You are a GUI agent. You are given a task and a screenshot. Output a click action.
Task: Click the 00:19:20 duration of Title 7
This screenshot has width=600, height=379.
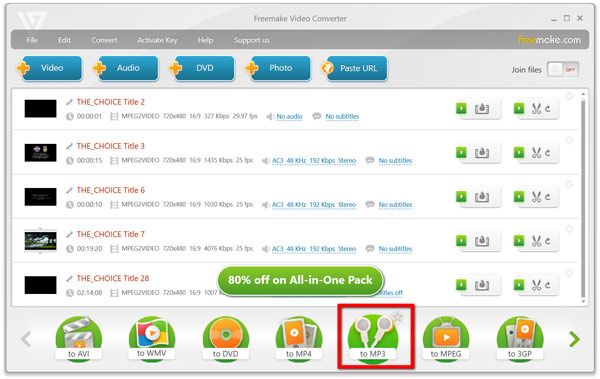90,249
